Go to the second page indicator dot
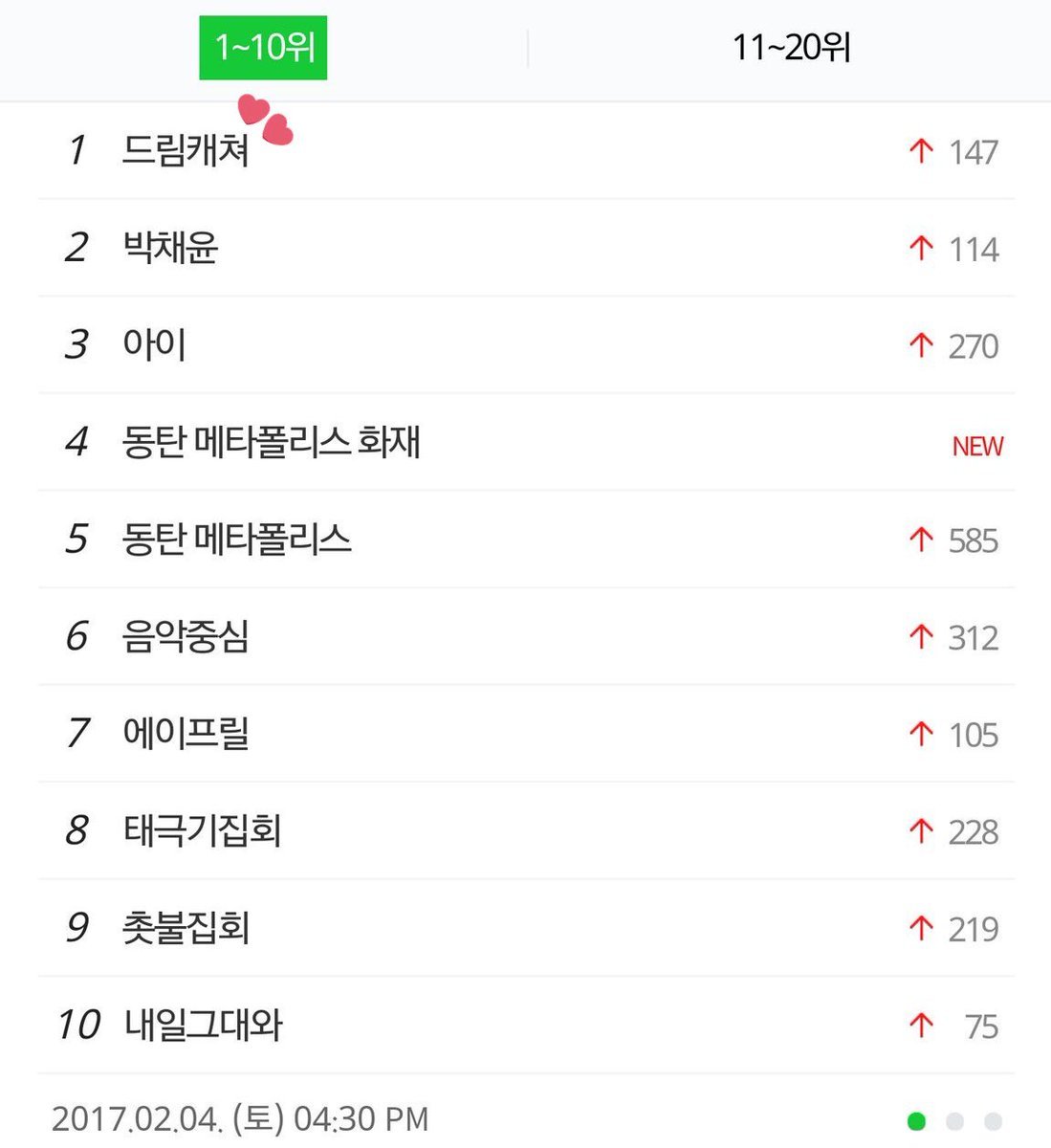 pos(954,1121)
